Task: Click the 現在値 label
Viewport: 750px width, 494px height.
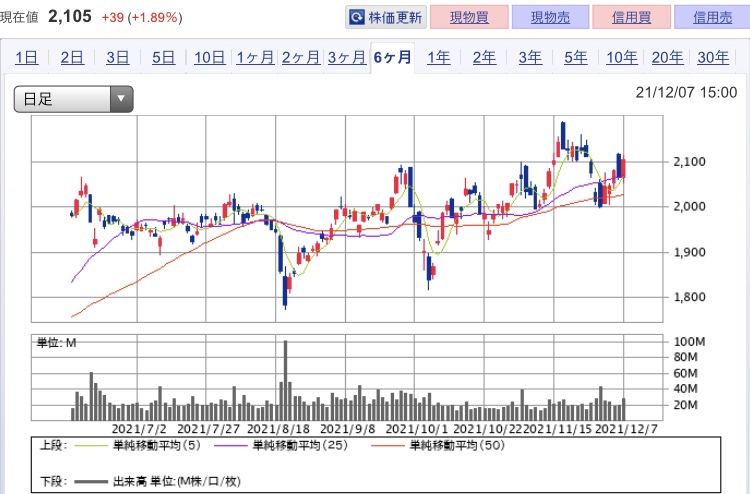Action: pos(19,18)
